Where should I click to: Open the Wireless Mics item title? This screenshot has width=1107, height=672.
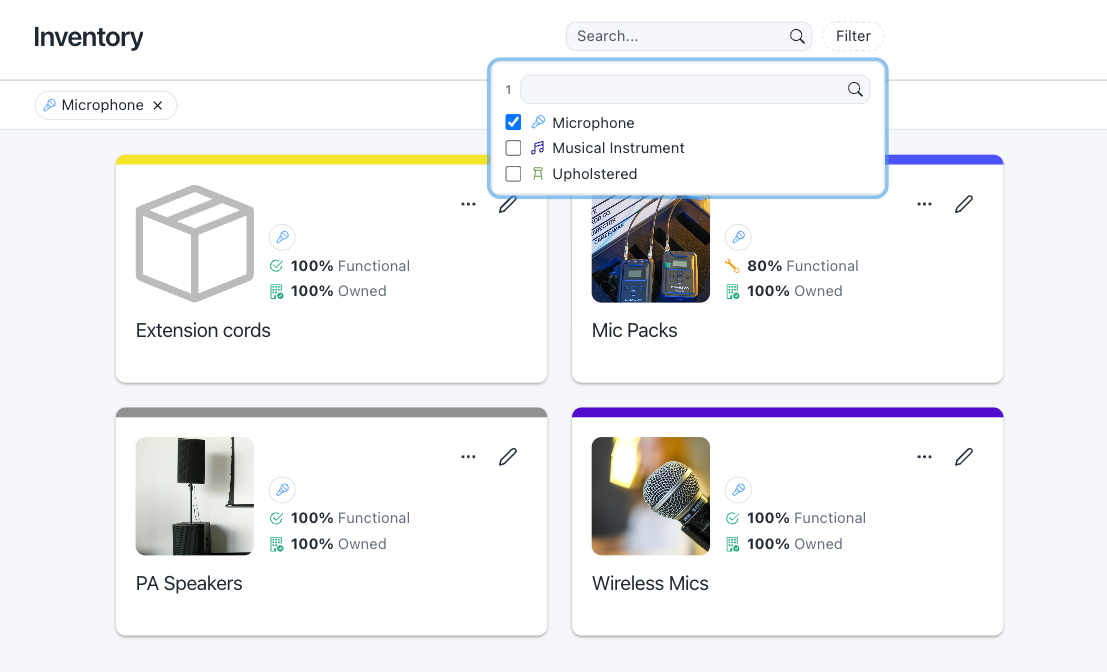[650, 583]
